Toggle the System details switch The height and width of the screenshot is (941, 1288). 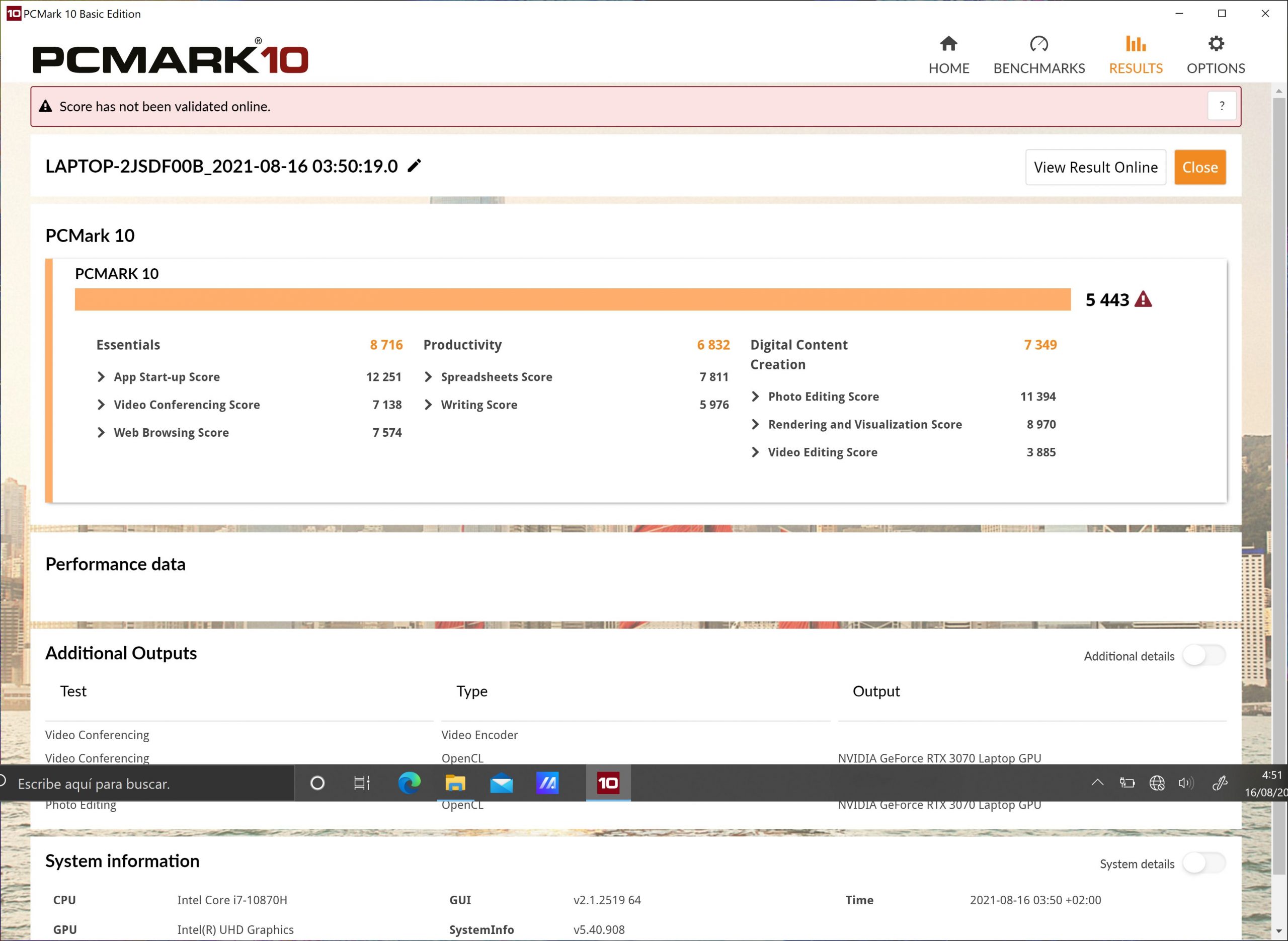click(1204, 863)
